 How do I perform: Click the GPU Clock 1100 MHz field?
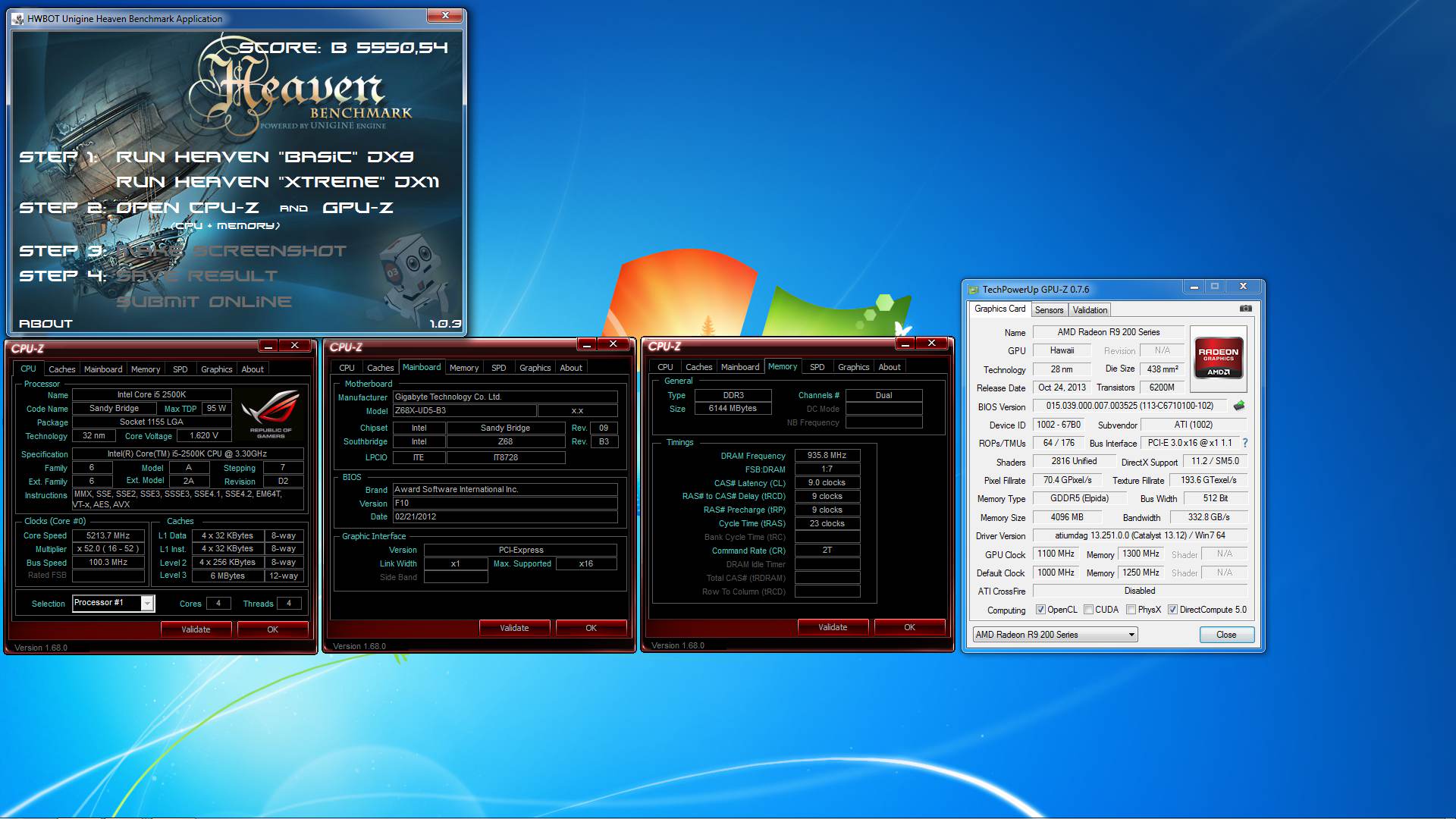pyautogui.click(x=1056, y=554)
